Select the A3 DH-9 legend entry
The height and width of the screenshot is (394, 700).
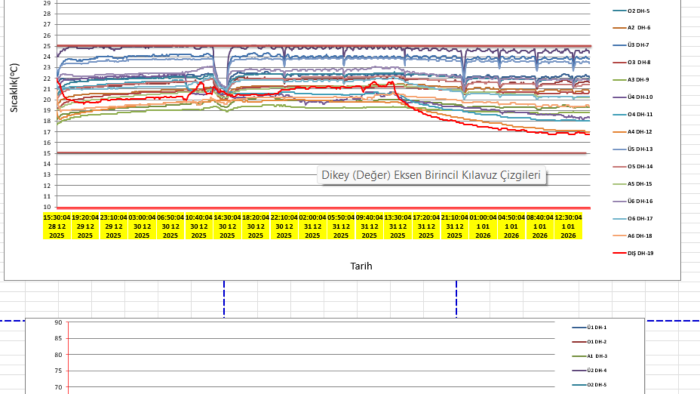[x=631, y=80]
